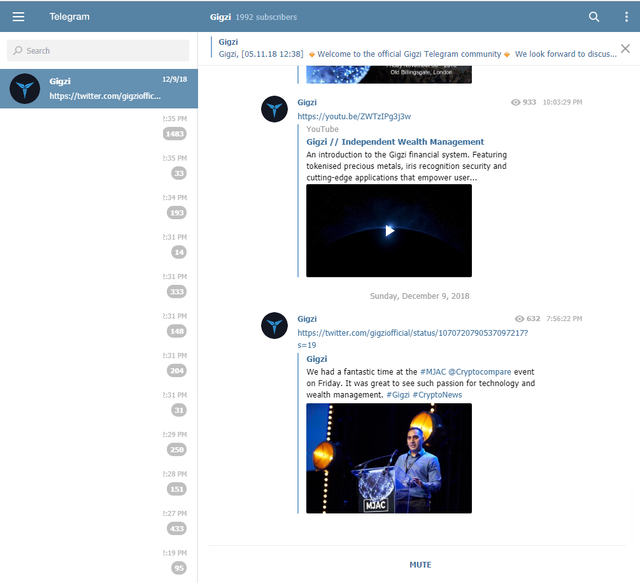This screenshot has height=583, width=640.
Task: Open the Old Billingsgate London image
Action: 389,74
